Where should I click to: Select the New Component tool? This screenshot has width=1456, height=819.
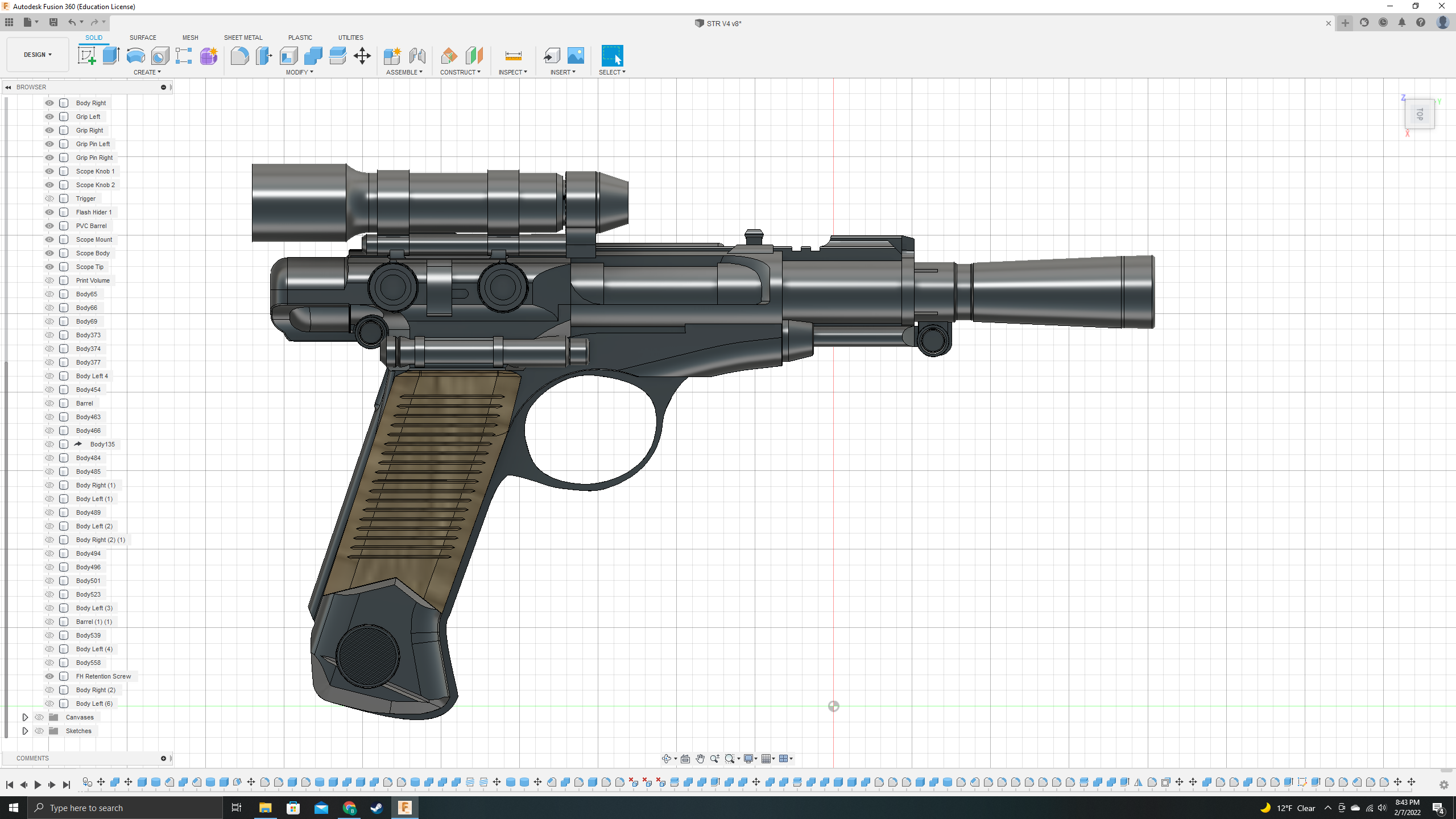click(x=392, y=56)
